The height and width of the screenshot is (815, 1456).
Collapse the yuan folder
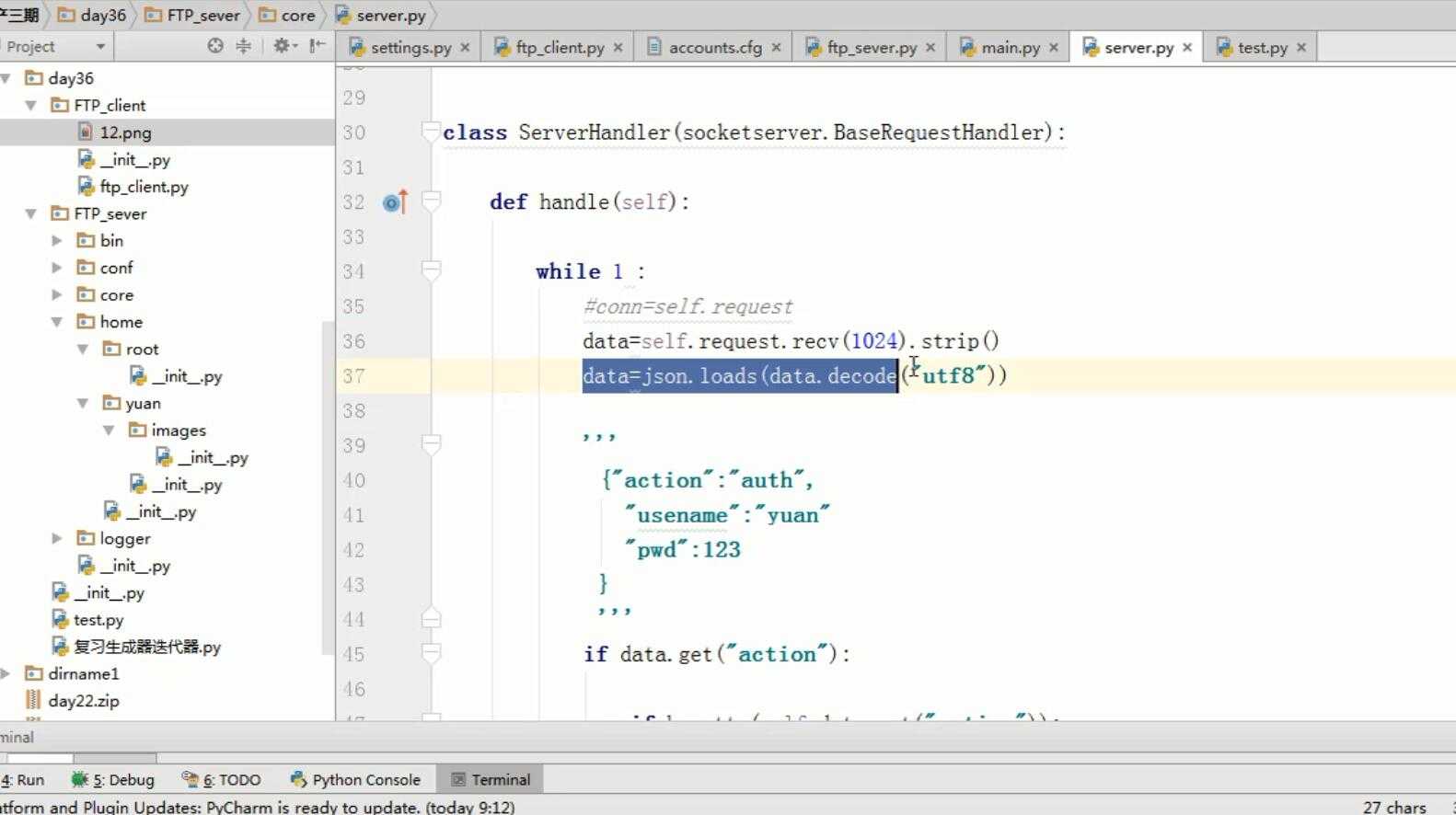tap(83, 403)
